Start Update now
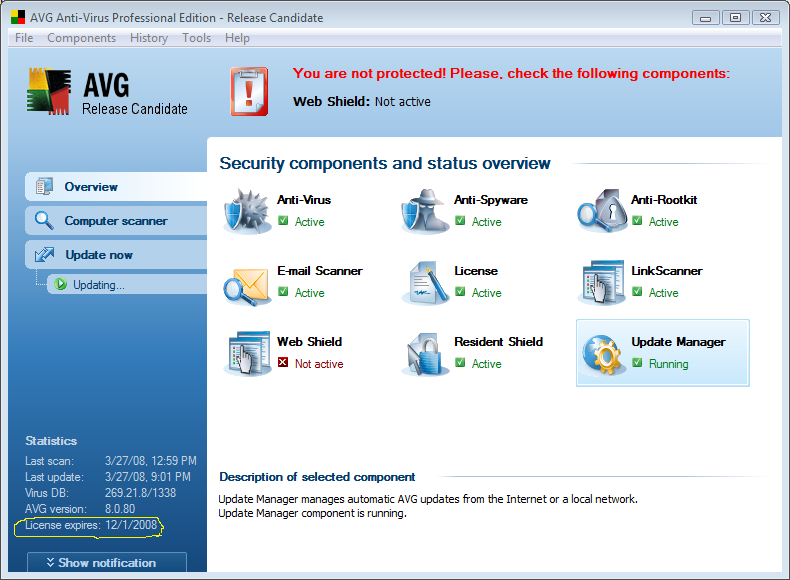 tap(116, 254)
